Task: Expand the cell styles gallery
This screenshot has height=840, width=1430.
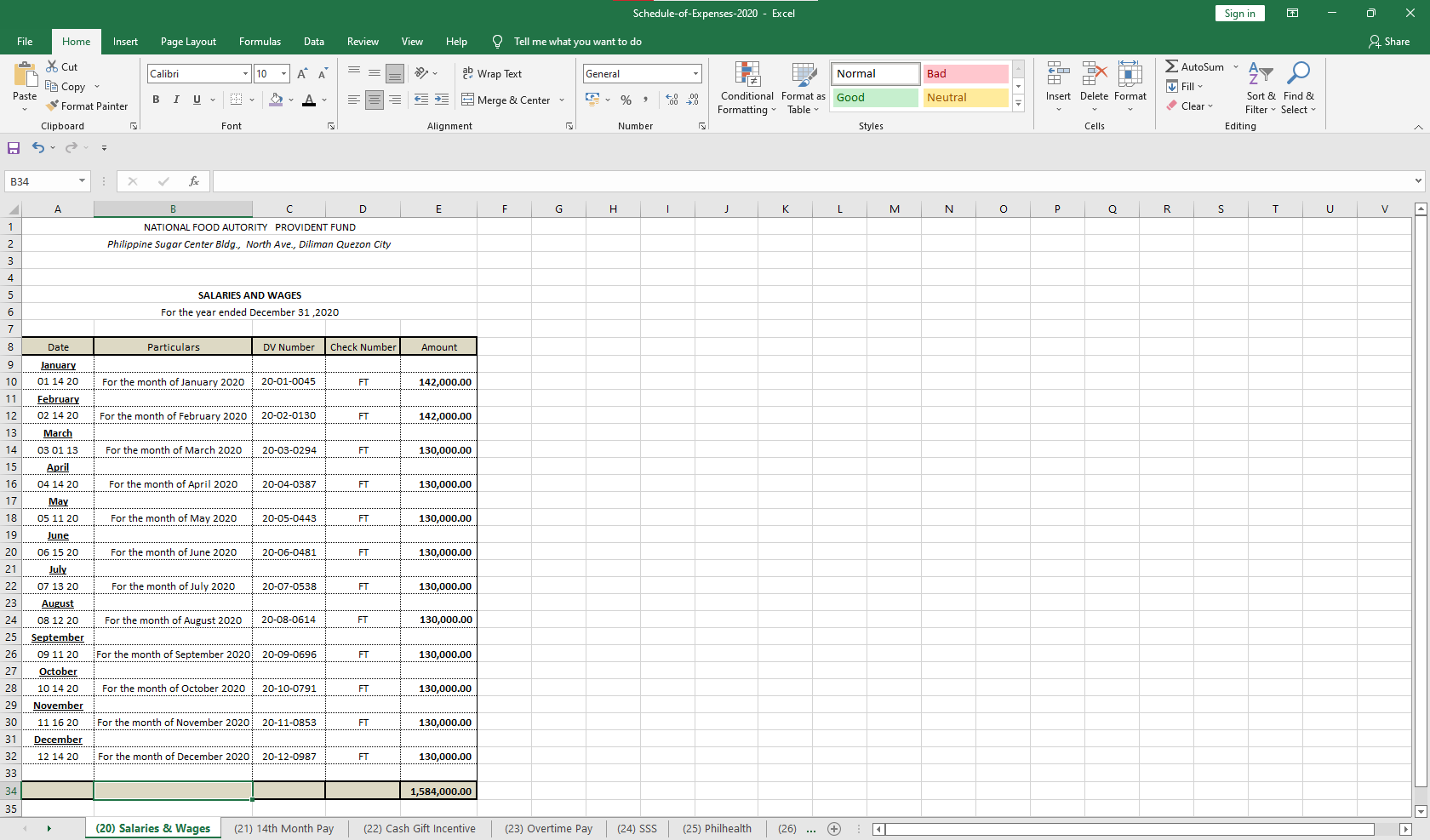Action: click(x=1018, y=103)
